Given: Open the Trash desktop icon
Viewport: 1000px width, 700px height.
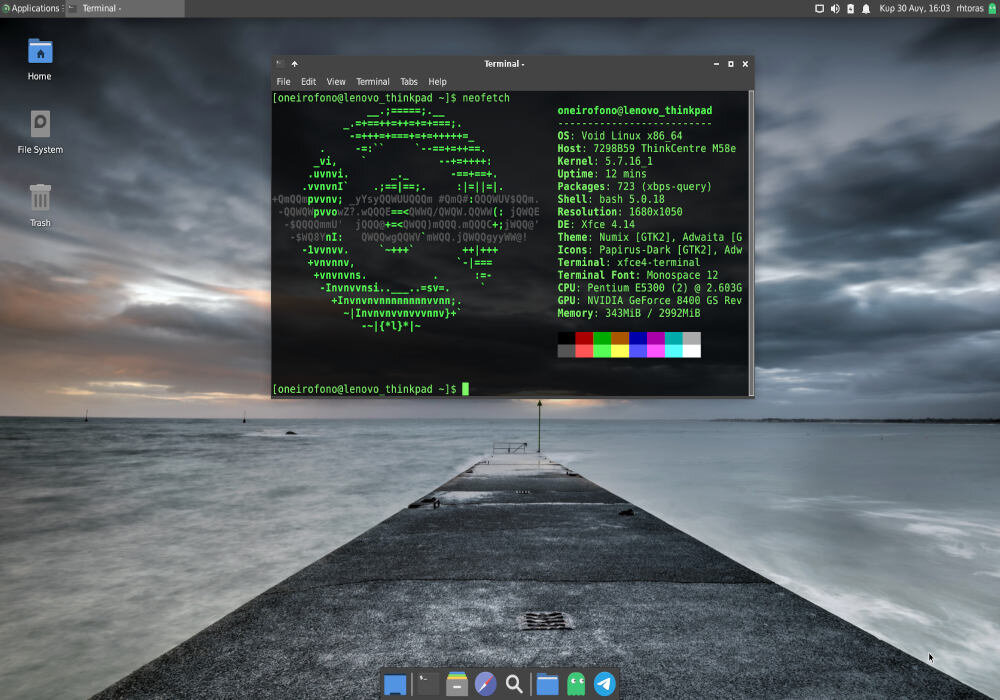Looking at the screenshot, I should (40, 198).
